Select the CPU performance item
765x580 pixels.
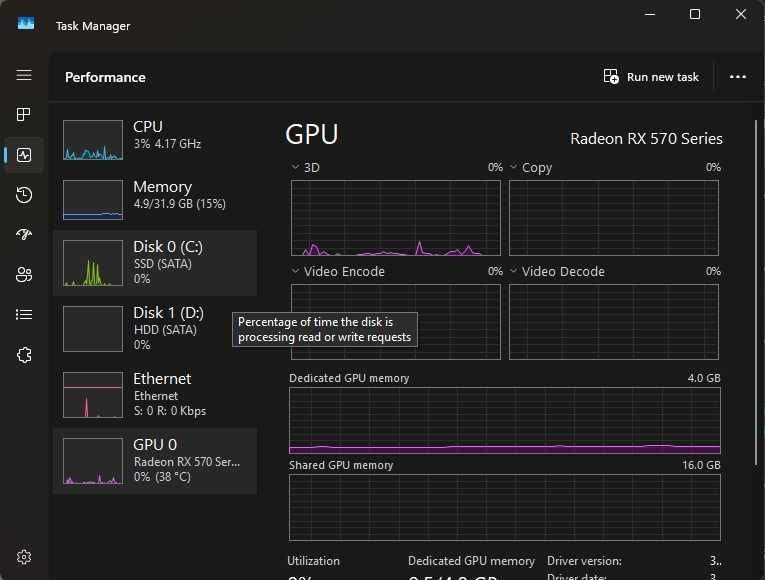pyautogui.click(x=155, y=140)
